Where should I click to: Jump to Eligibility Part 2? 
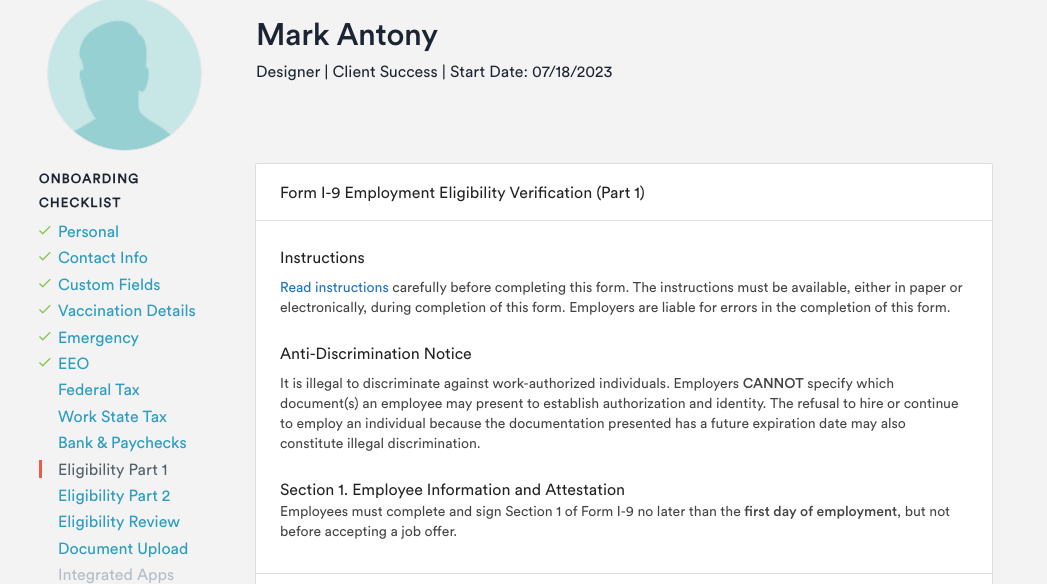114,496
